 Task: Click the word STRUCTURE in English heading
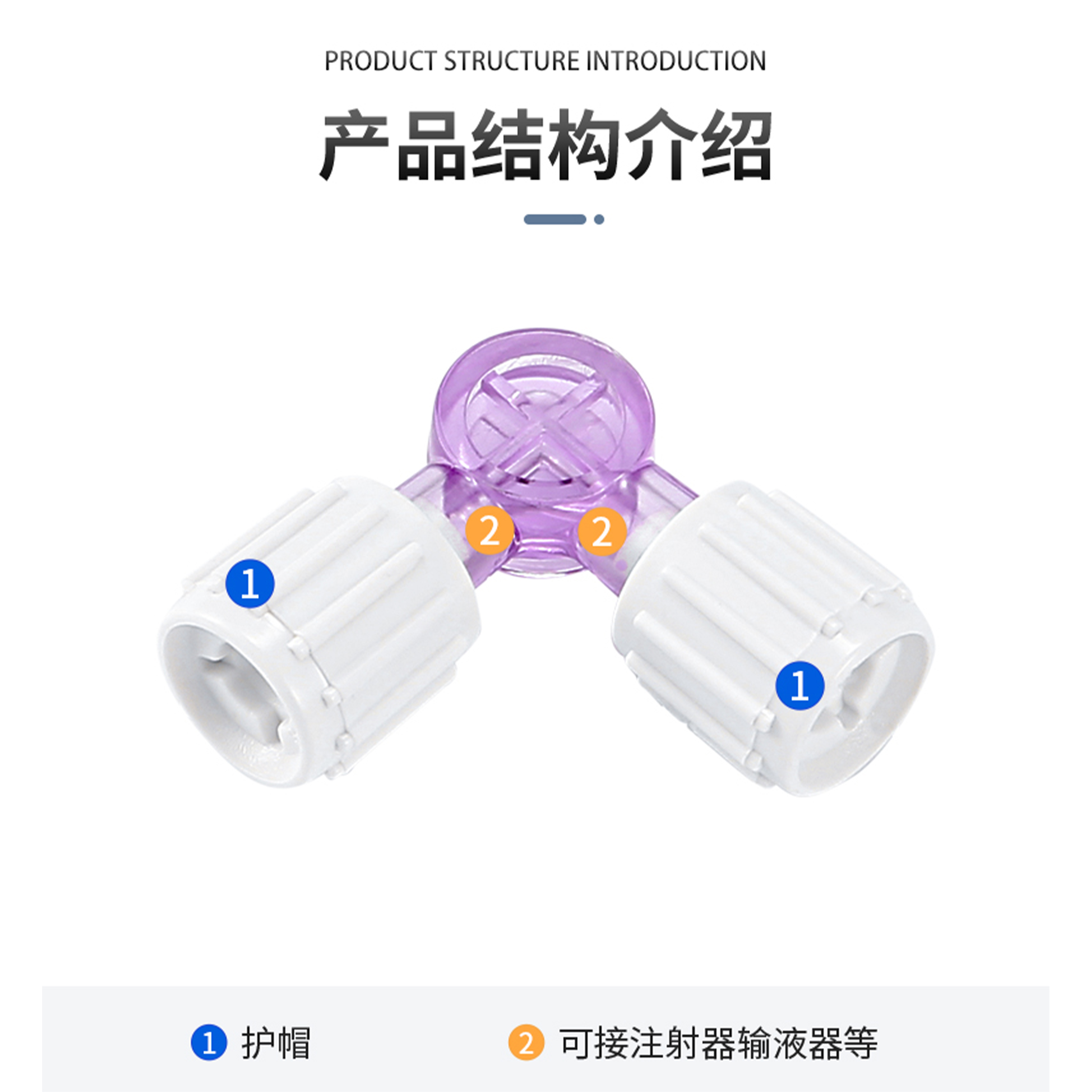click(512, 61)
